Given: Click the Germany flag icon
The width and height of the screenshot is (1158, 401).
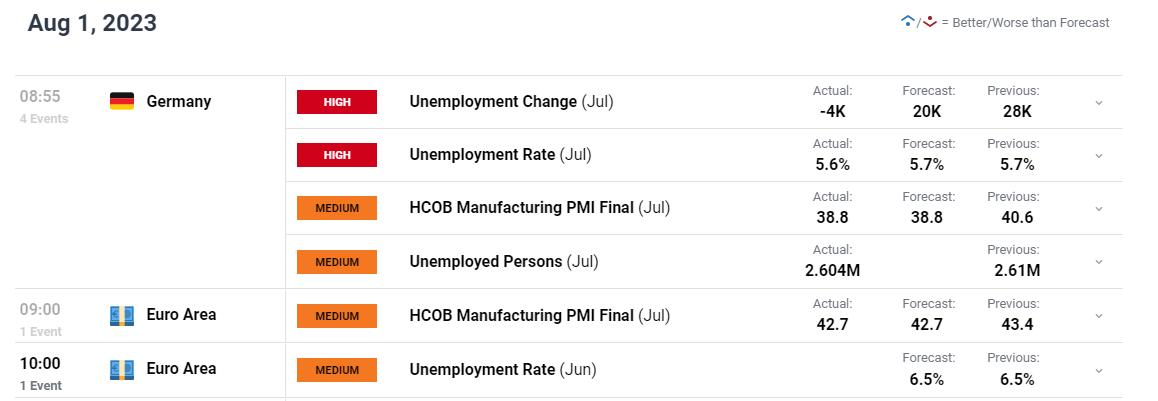Looking at the screenshot, I should point(122,101).
